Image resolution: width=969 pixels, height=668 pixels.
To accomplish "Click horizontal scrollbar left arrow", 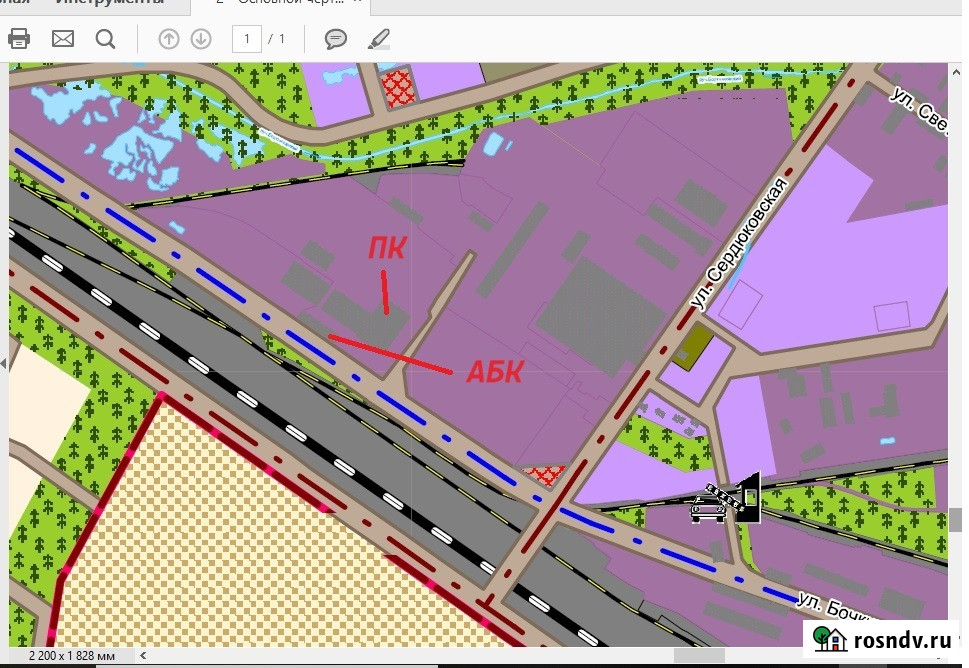I will click(143, 656).
